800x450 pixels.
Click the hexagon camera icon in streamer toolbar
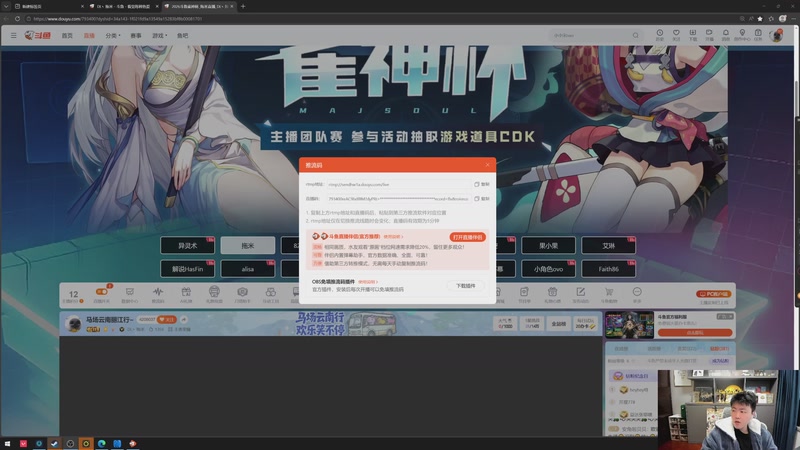(242, 294)
